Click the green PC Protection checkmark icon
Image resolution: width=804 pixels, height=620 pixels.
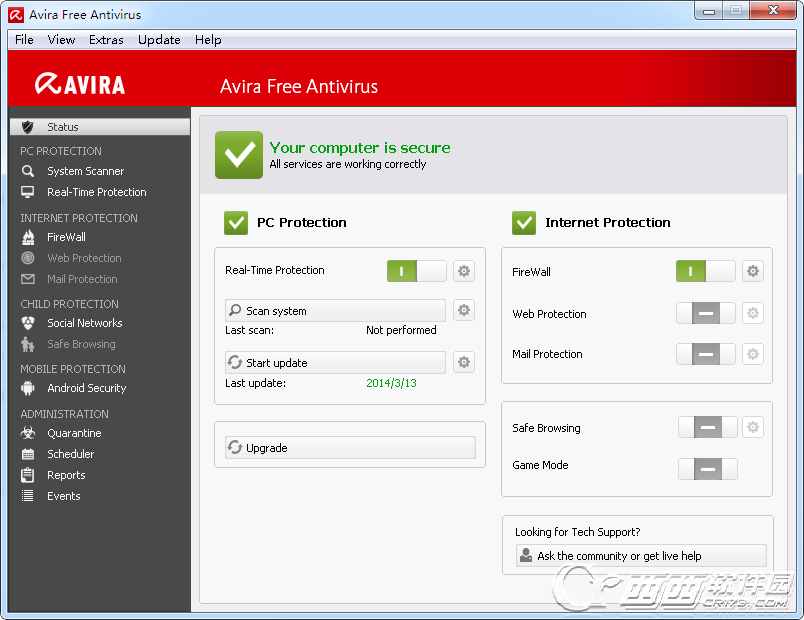coord(236,223)
